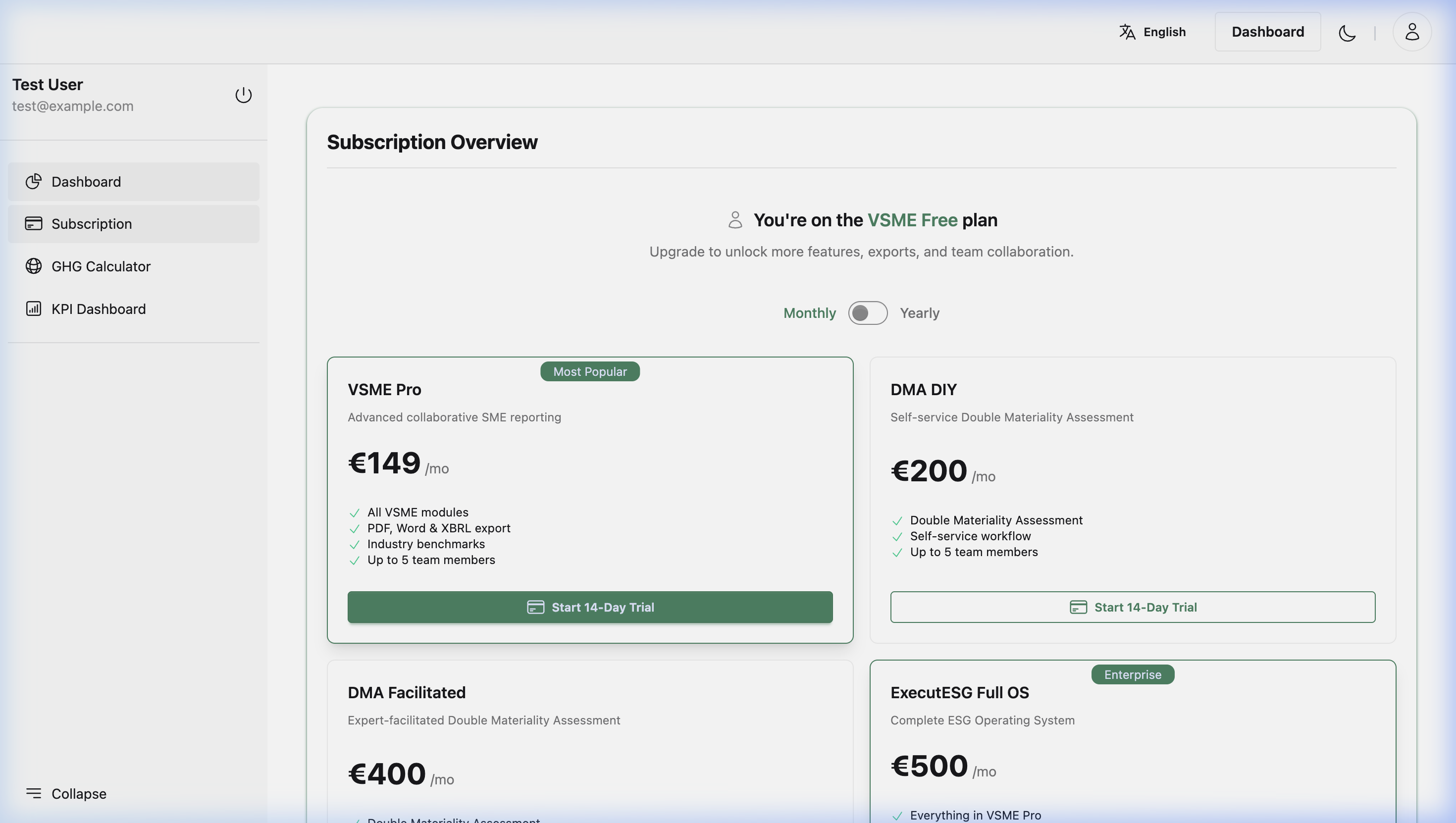Screen dimensions: 1456x823
Task: Click the Enterprise badge on ExecutESG
Action: [1132, 674]
